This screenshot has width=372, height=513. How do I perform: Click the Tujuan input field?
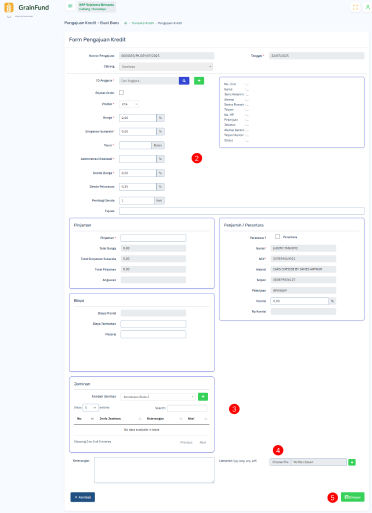(x=242, y=211)
